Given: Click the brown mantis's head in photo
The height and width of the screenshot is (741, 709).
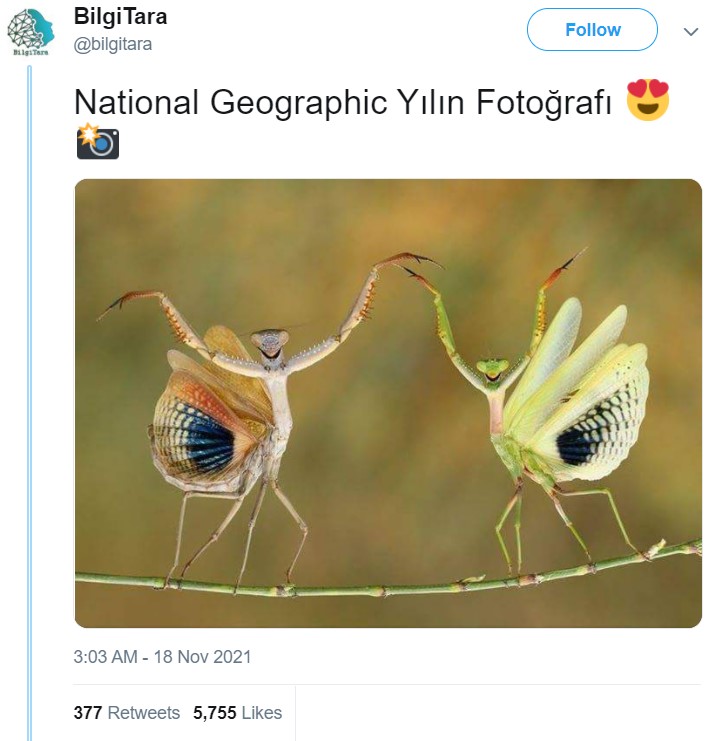Looking at the screenshot, I should 270,345.
